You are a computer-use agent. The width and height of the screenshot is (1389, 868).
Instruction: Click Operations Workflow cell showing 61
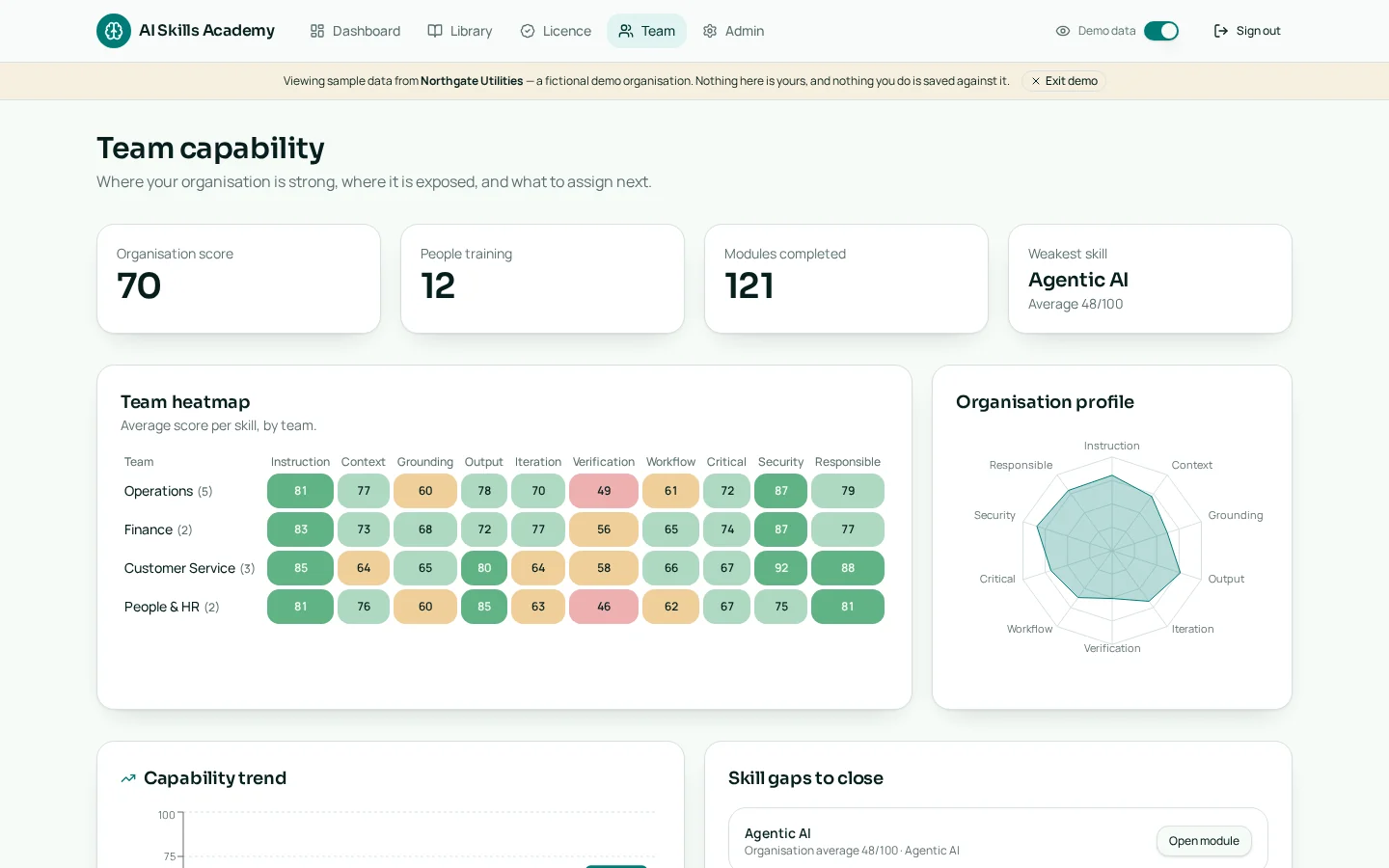pyautogui.click(x=671, y=491)
